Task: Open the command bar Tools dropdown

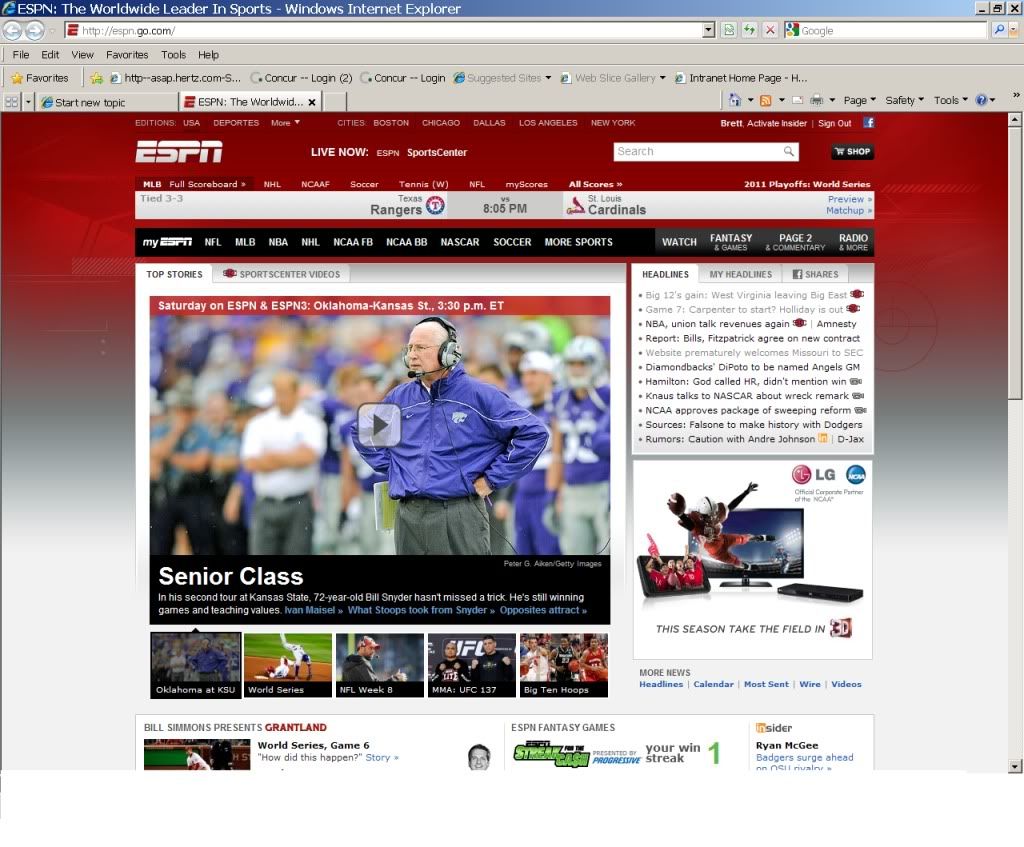Action: pyautogui.click(x=950, y=100)
